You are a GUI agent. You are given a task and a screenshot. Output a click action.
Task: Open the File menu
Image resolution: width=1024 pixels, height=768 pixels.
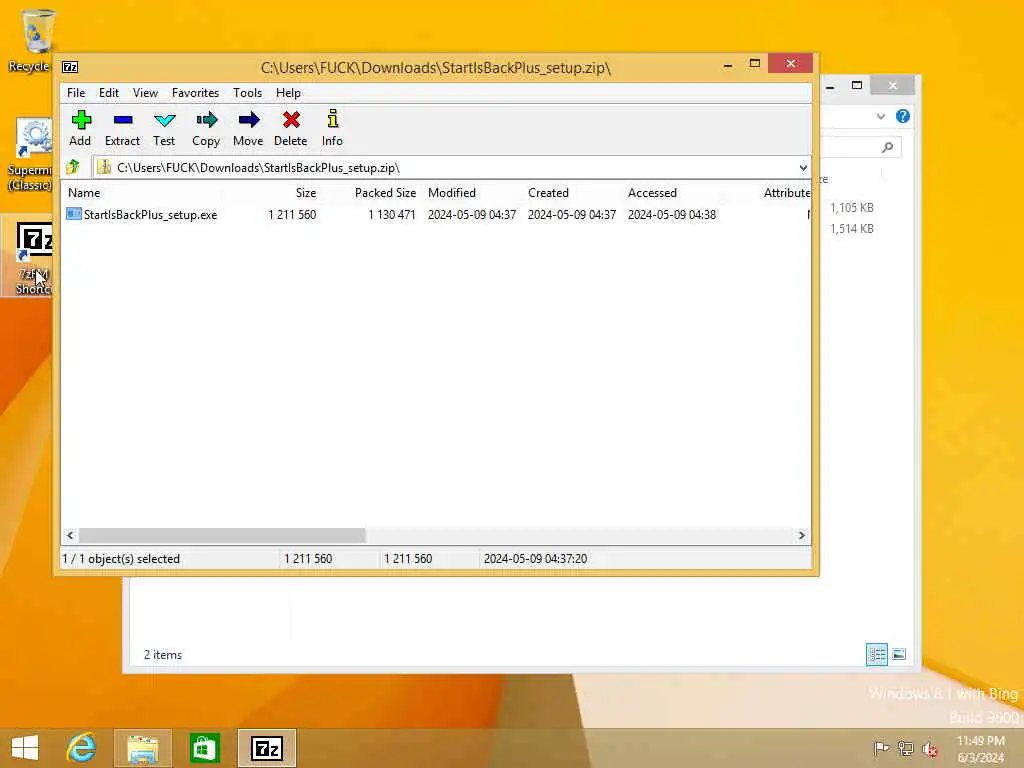click(76, 93)
